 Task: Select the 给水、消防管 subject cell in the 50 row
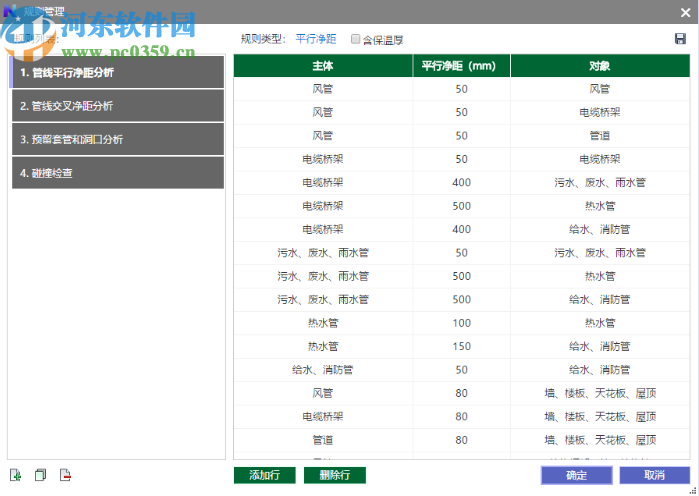(323, 370)
